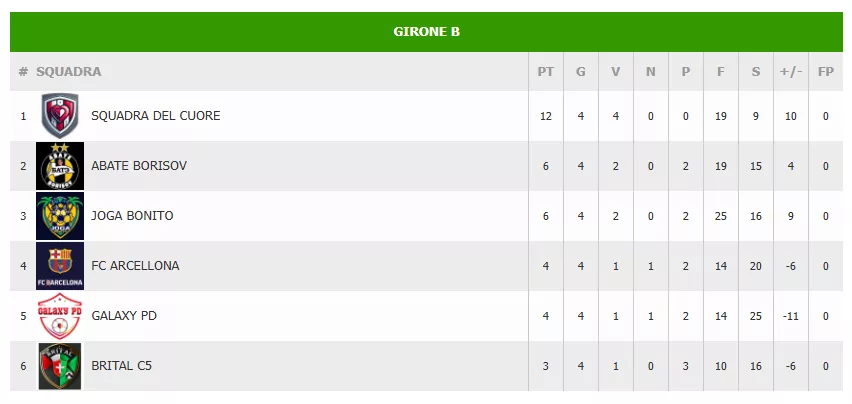Select the Galaxy PD shield logo
The height and width of the screenshot is (404, 852).
point(60,316)
